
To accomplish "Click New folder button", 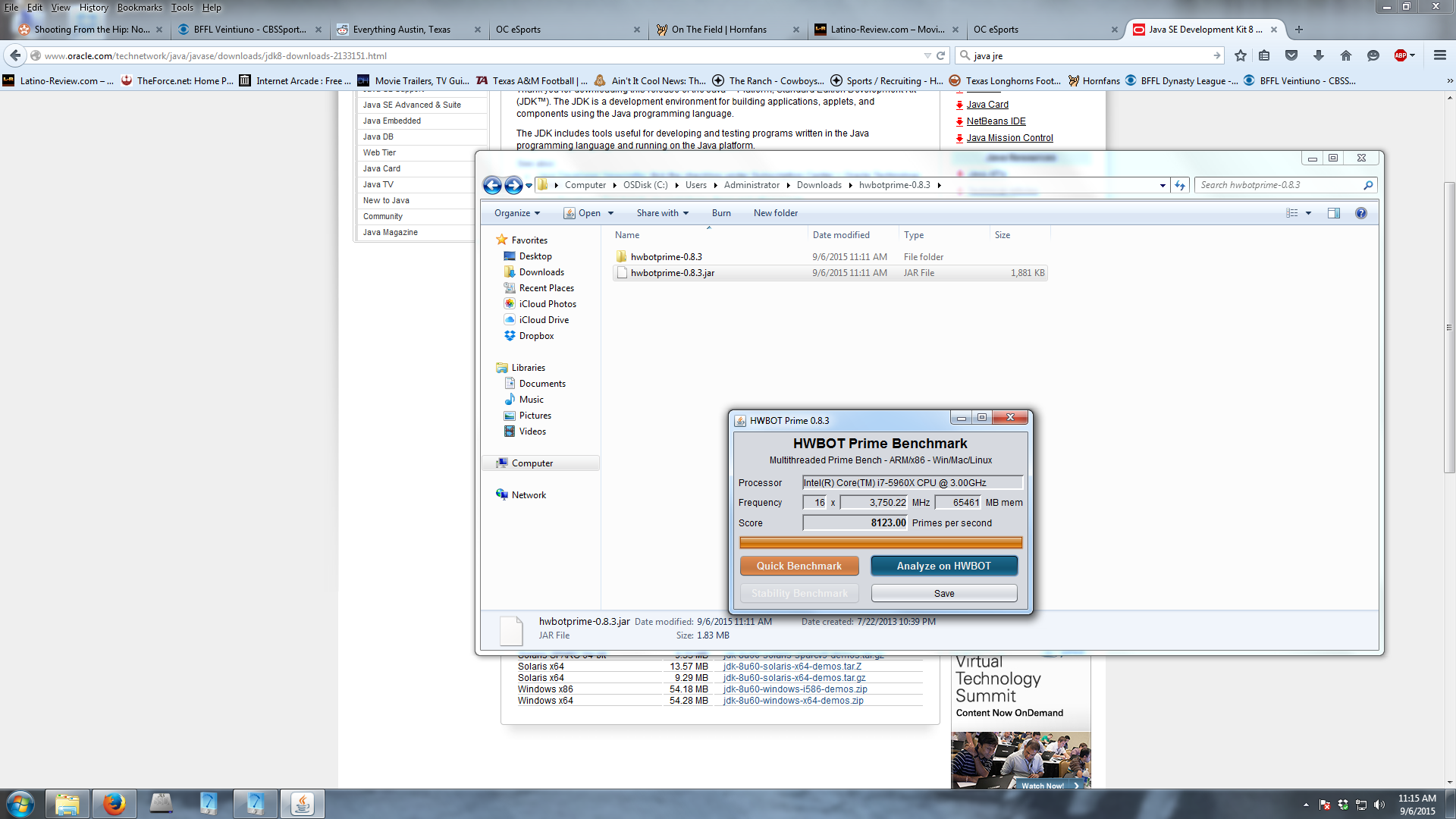I will (776, 213).
